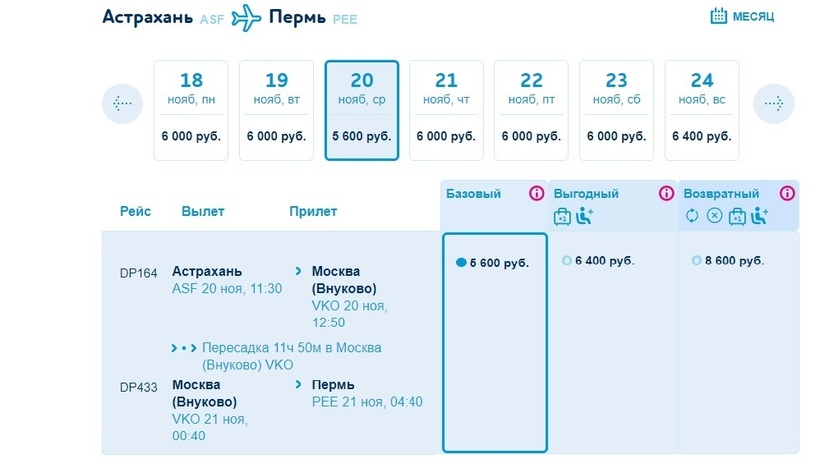Screen dimensions: 820x468
Task: Switch to the 18 нояб date tab
Action: pyautogui.click(x=191, y=110)
